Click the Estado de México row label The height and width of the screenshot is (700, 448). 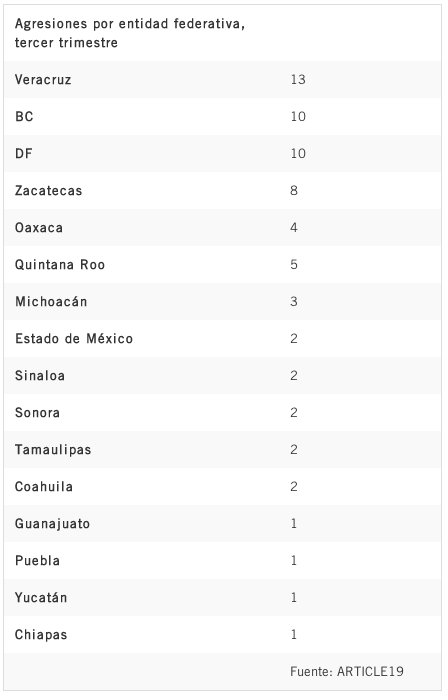[x=74, y=338]
